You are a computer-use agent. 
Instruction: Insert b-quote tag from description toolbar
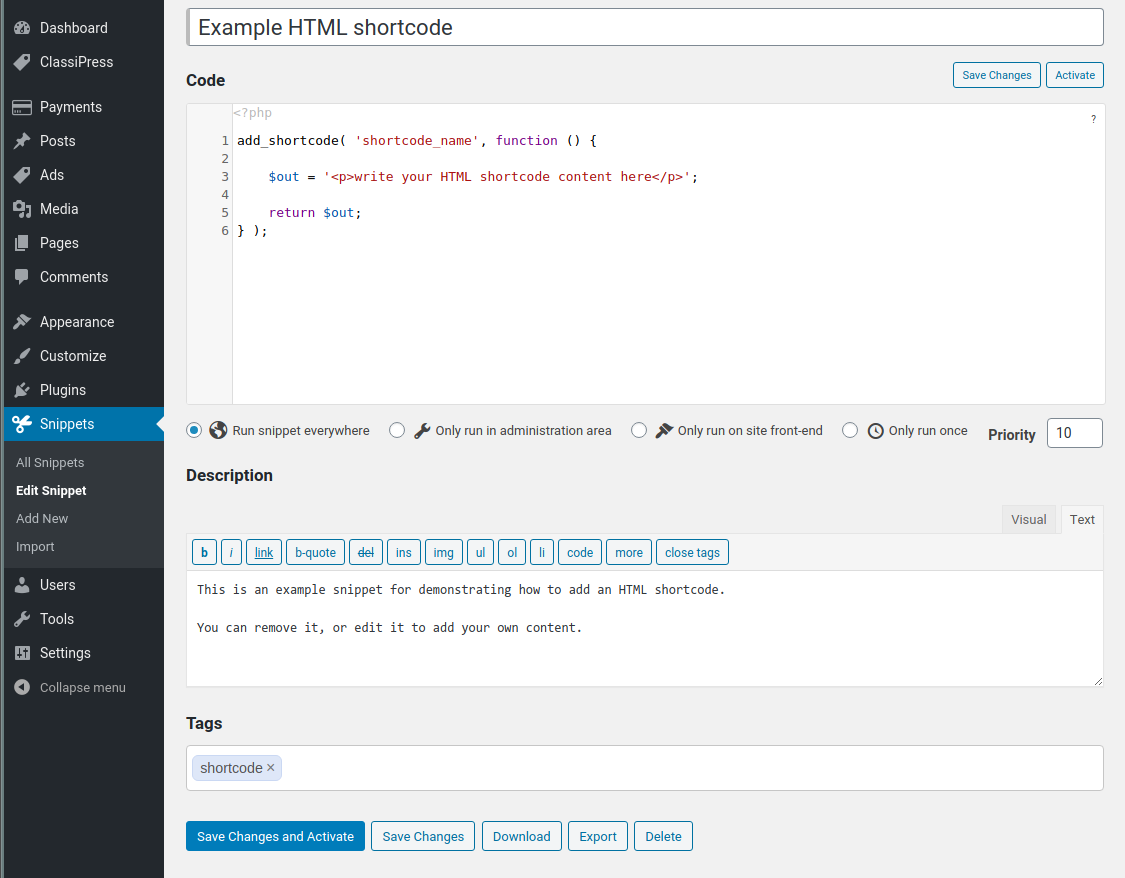pyautogui.click(x=315, y=552)
